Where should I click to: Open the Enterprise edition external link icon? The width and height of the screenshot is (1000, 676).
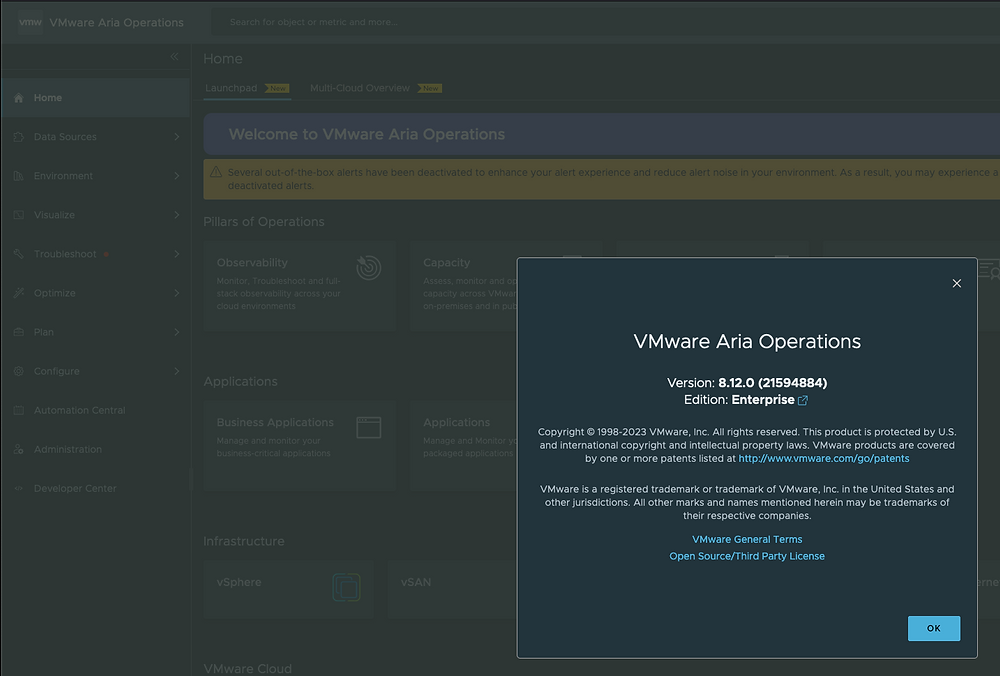tap(802, 400)
